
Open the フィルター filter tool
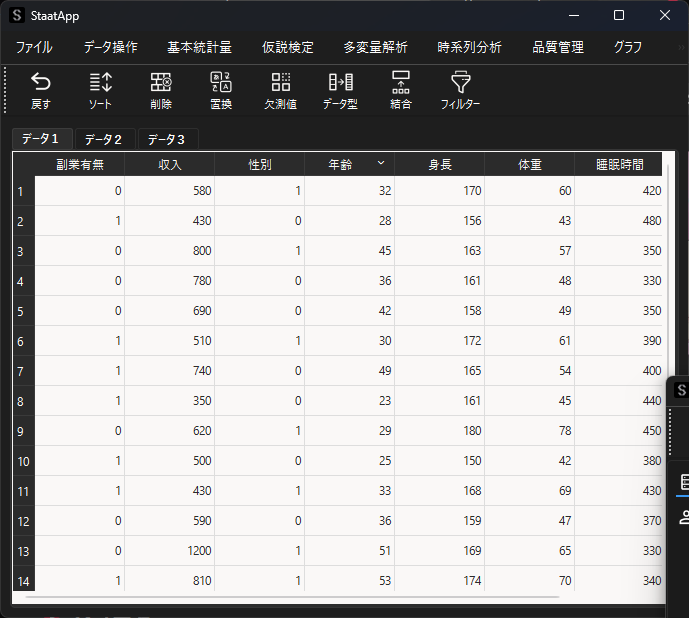461,83
